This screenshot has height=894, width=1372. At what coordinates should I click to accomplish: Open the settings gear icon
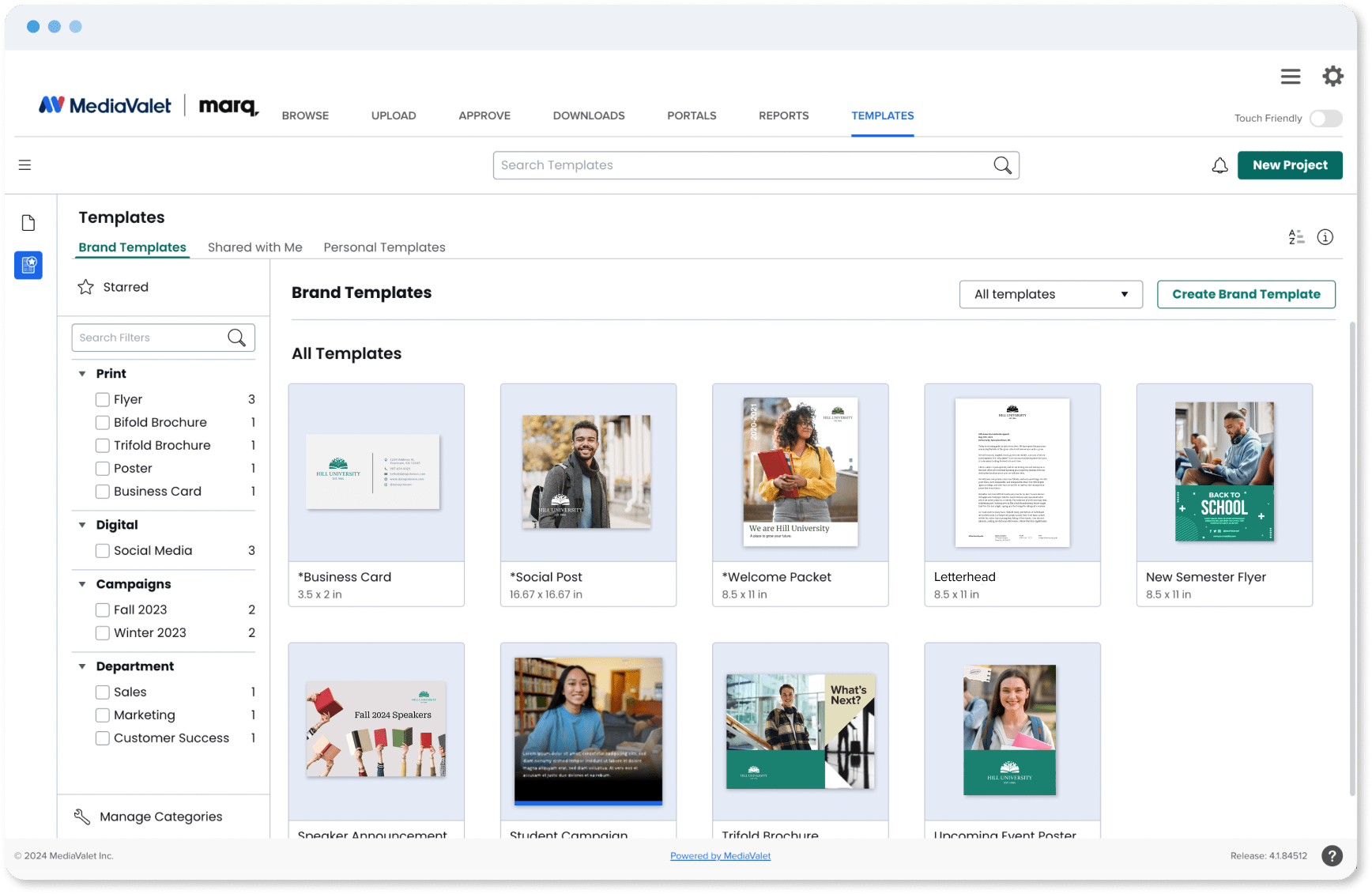1333,77
